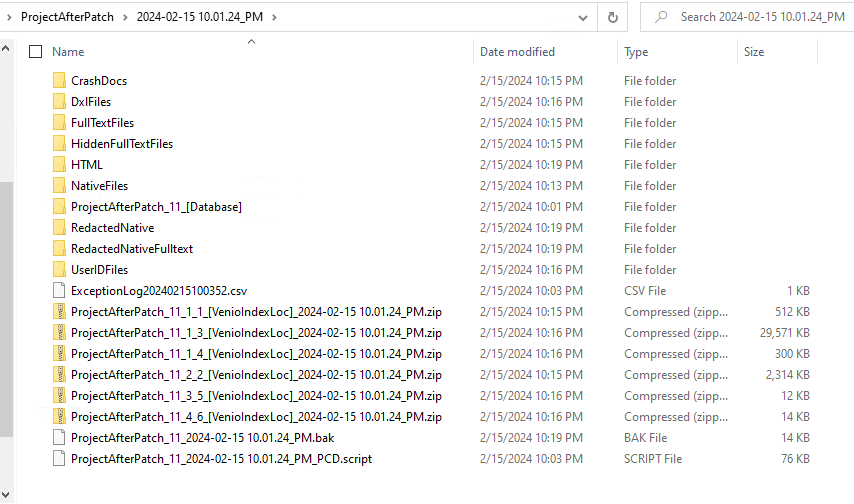
Task: Select the UserIDFiles folder name
Action: [100, 270]
